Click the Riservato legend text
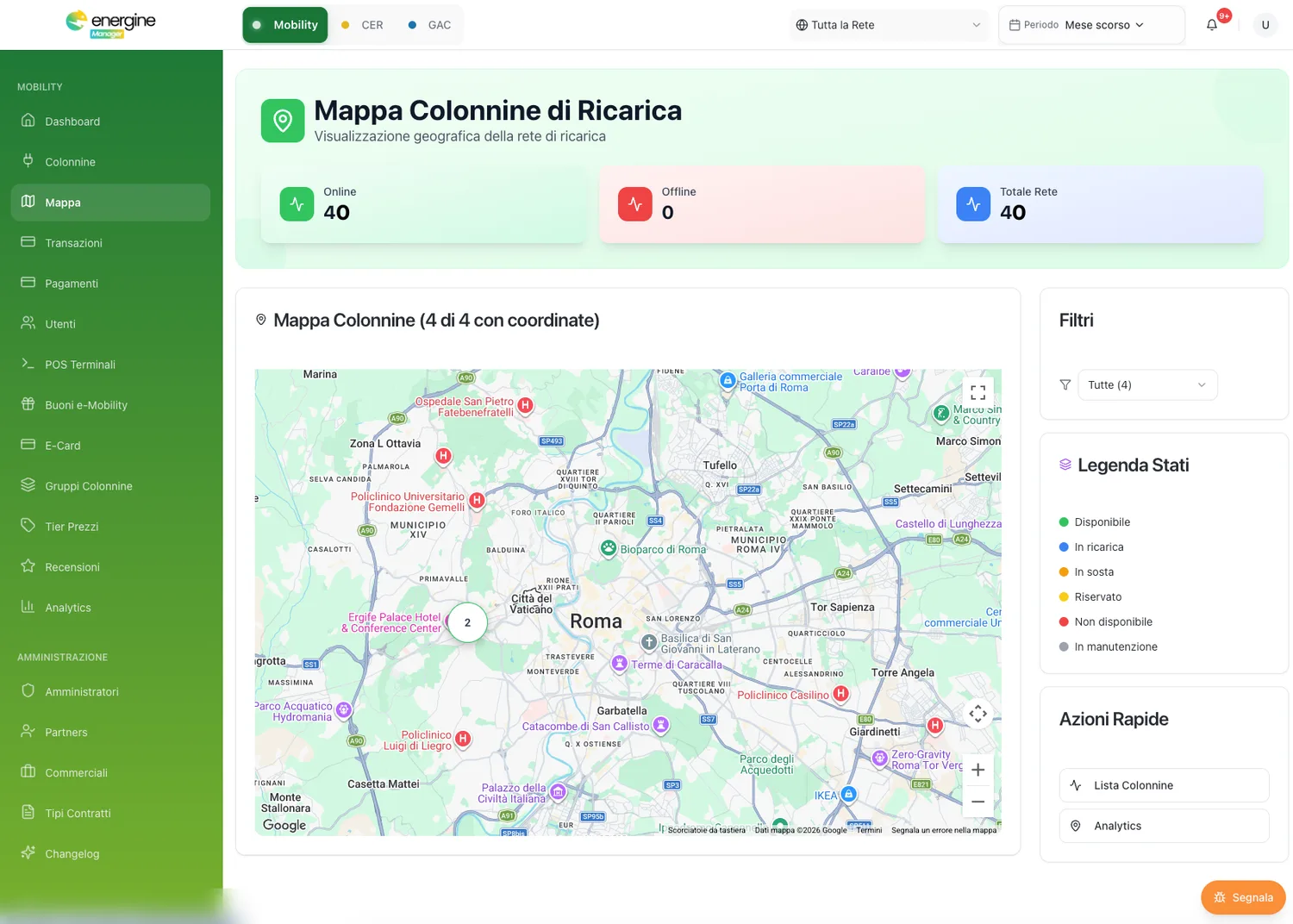This screenshot has width=1293, height=924. [x=1097, y=597]
